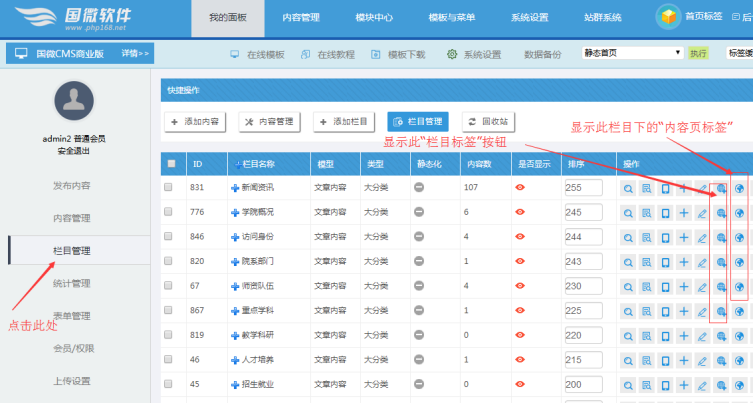Toggle the eye visibility icon for 学院概况
754x403 pixels.
tap(520, 212)
